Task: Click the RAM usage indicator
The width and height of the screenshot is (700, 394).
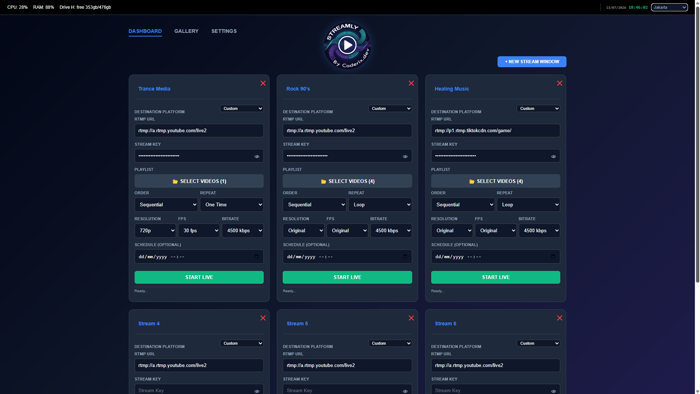Action: pos(43,7)
